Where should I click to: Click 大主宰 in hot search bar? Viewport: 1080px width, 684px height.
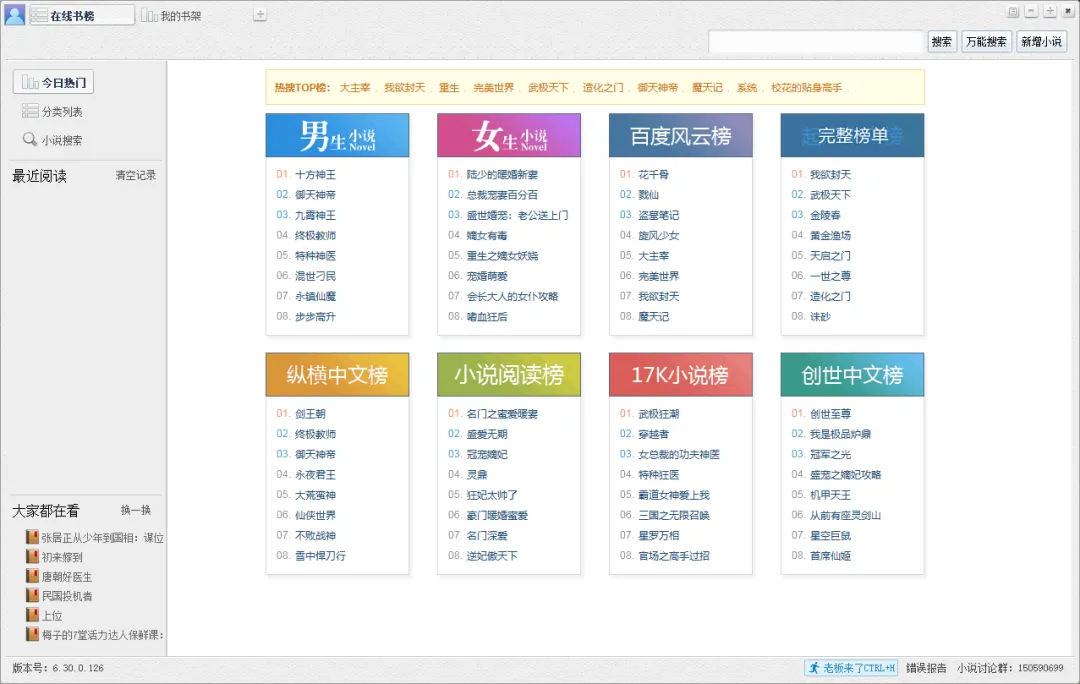pos(355,87)
